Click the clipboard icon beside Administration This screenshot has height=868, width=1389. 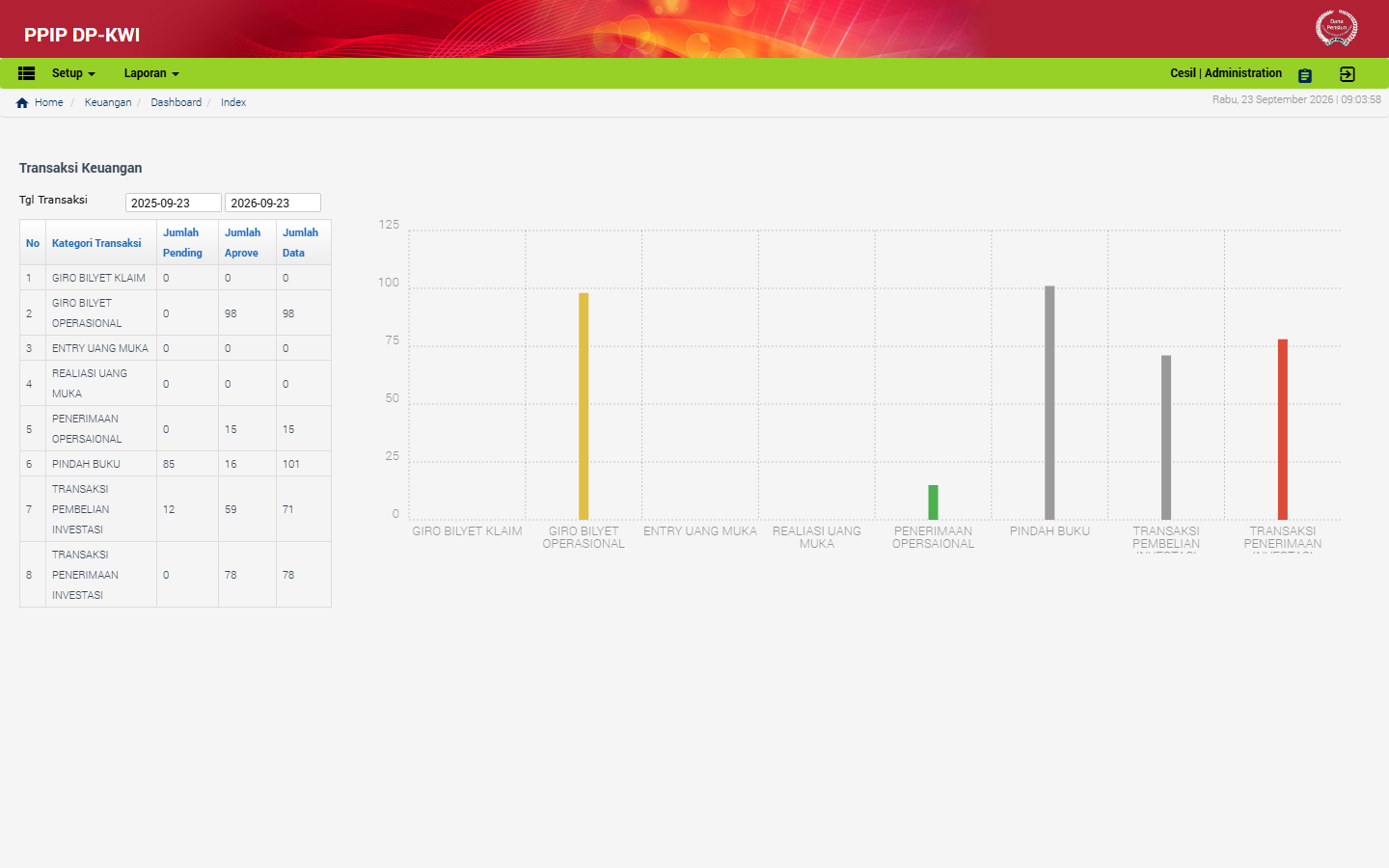(1305, 75)
